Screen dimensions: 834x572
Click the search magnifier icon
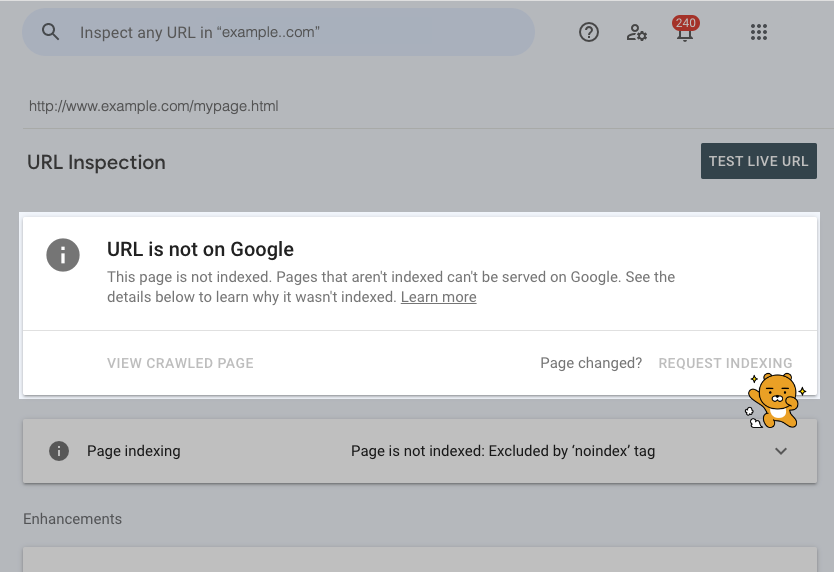(51, 32)
